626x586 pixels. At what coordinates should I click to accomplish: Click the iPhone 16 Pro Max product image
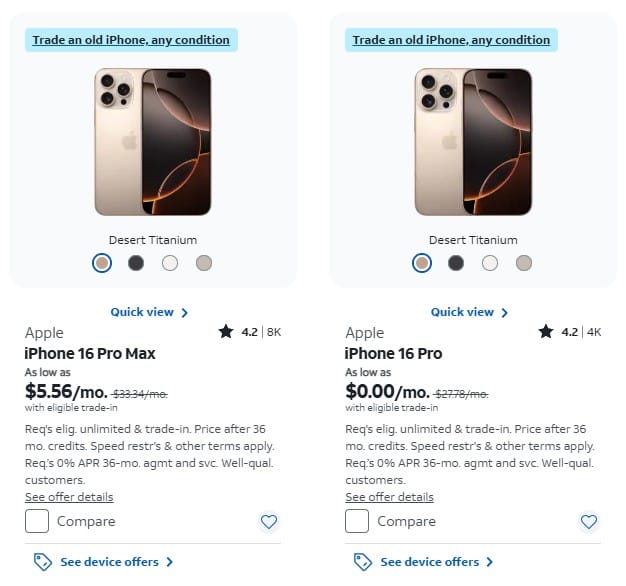point(153,142)
